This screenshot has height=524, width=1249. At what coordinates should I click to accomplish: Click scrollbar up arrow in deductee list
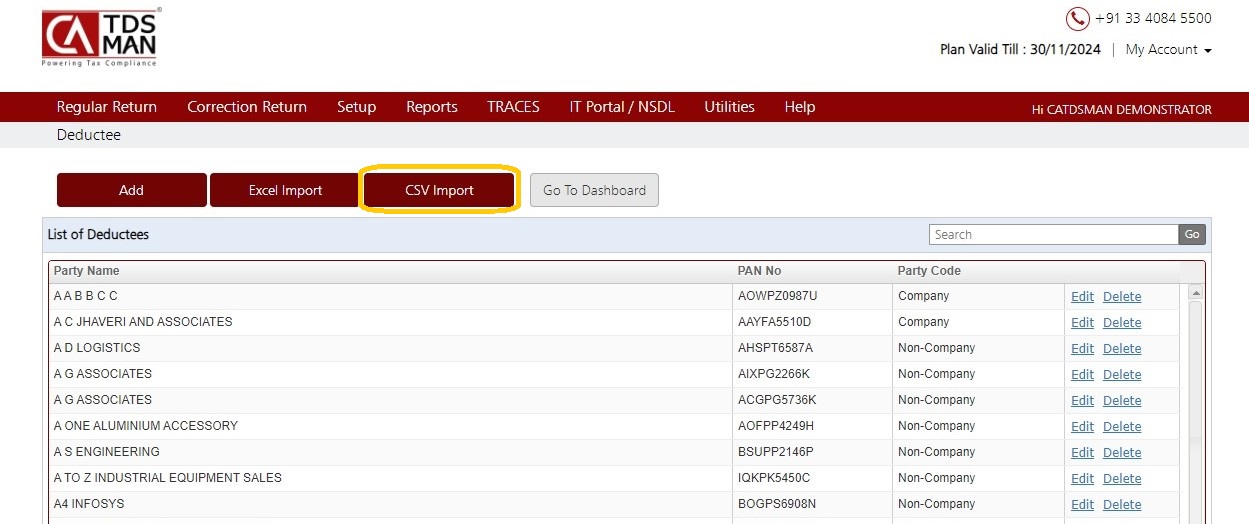[x=1194, y=294]
